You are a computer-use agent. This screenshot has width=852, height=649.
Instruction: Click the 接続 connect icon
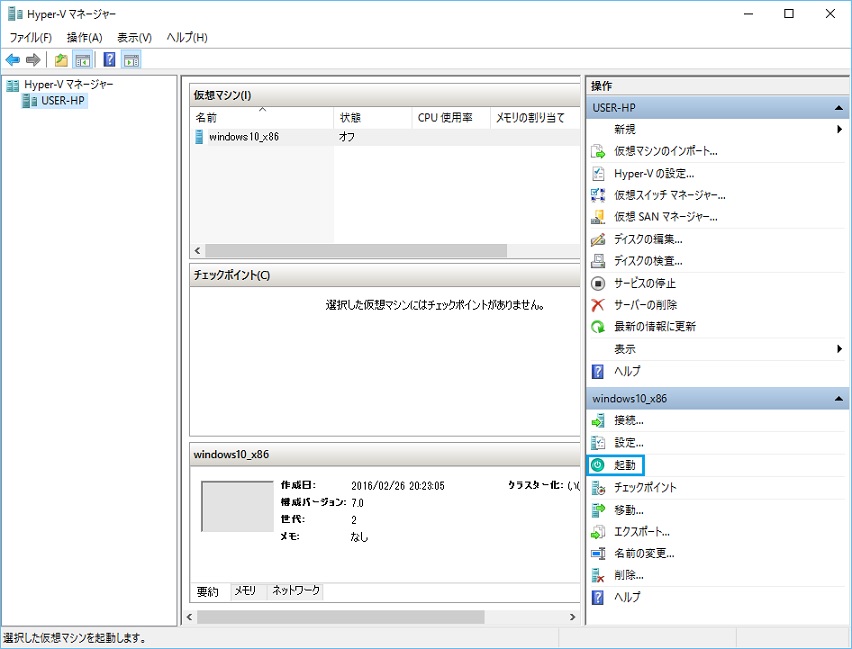click(x=598, y=420)
